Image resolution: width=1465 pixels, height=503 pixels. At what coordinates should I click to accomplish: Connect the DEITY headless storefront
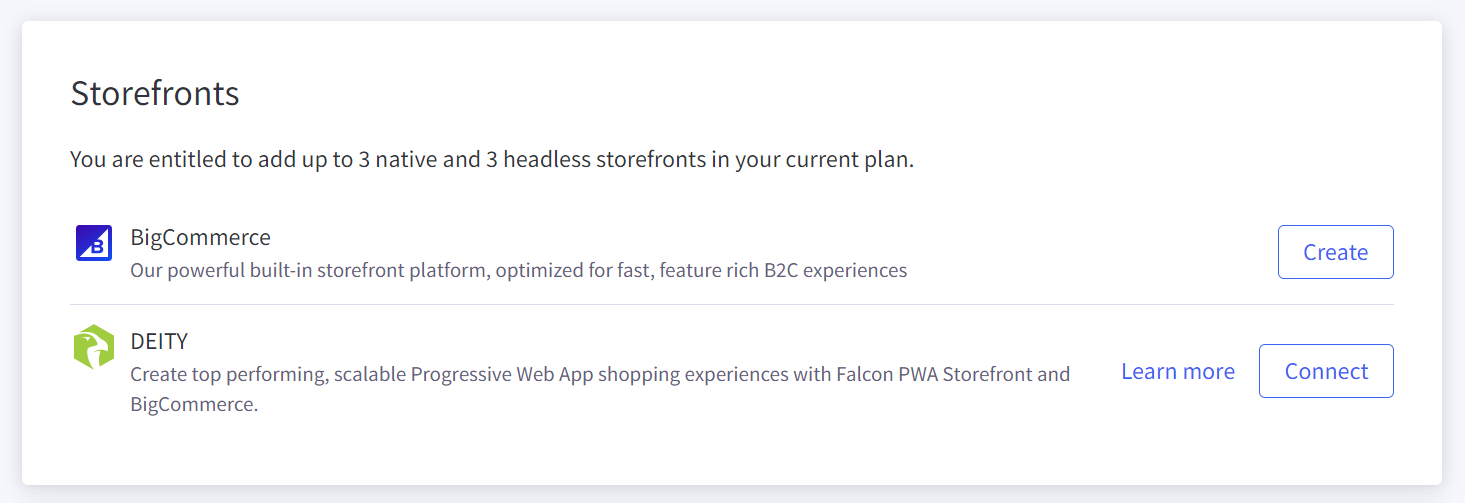pyautogui.click(x=1326, y=371)
